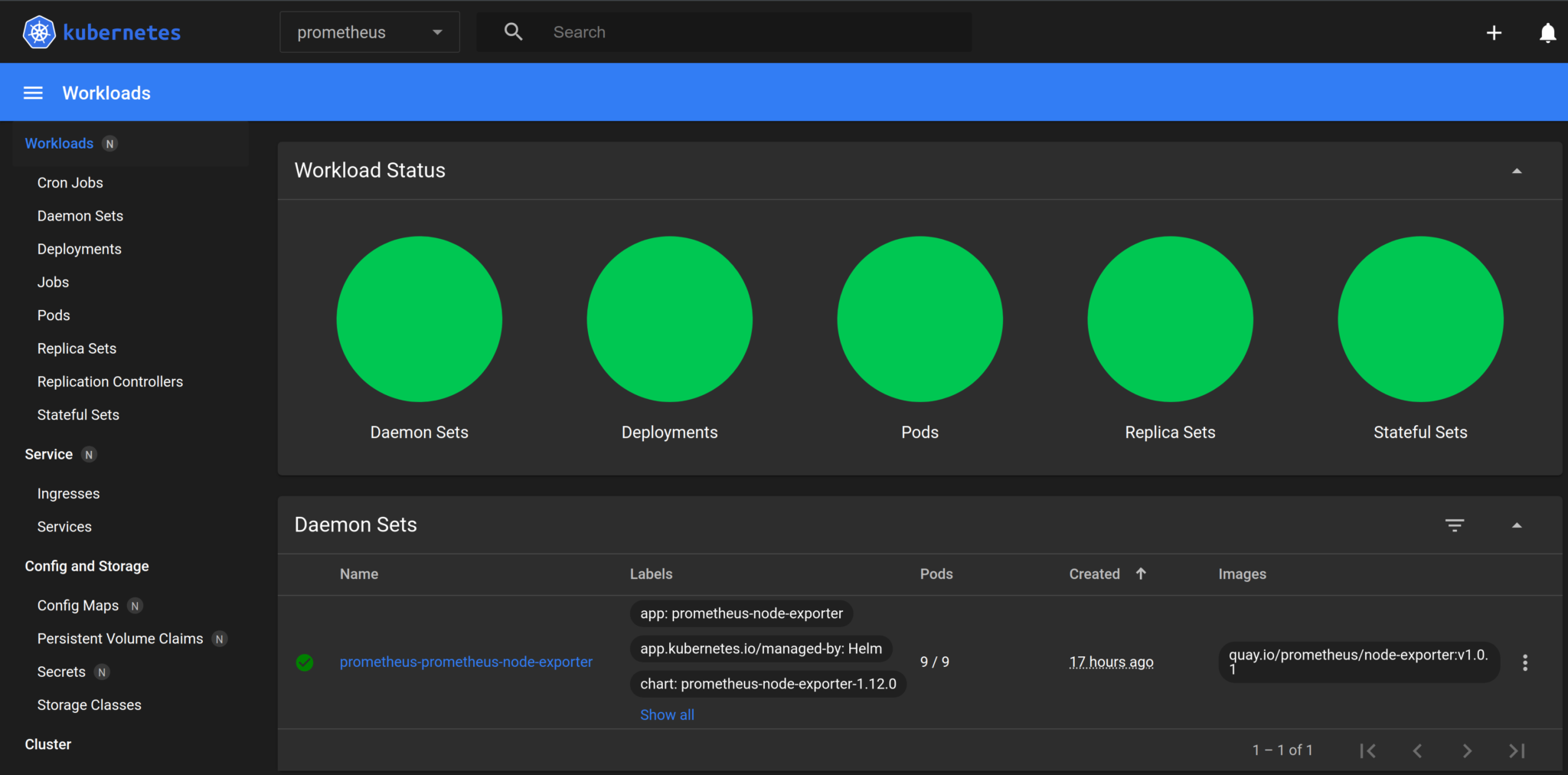Go to first page of table

(1367, 750)
